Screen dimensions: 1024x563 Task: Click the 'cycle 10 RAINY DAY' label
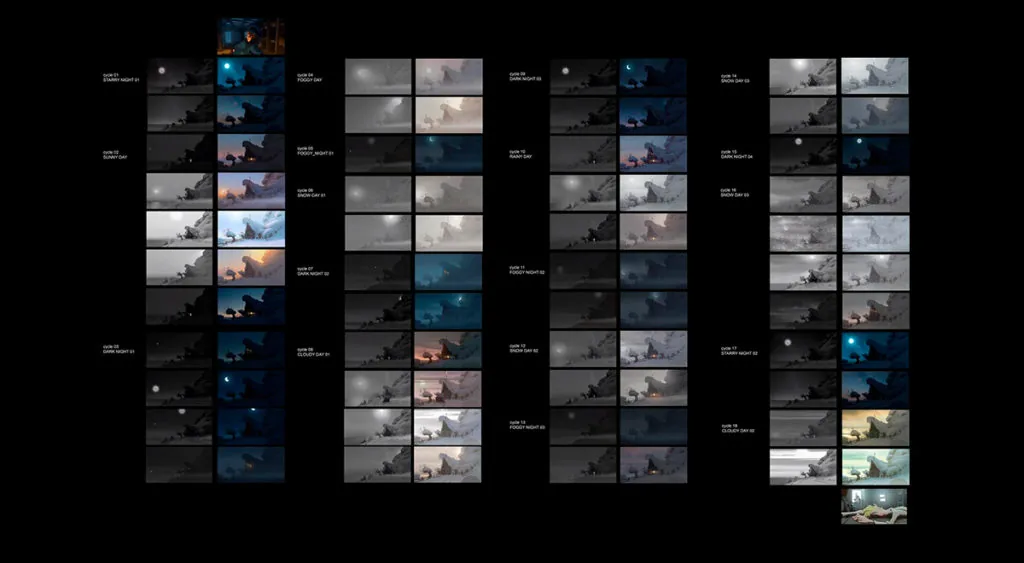tap(521, 154)
